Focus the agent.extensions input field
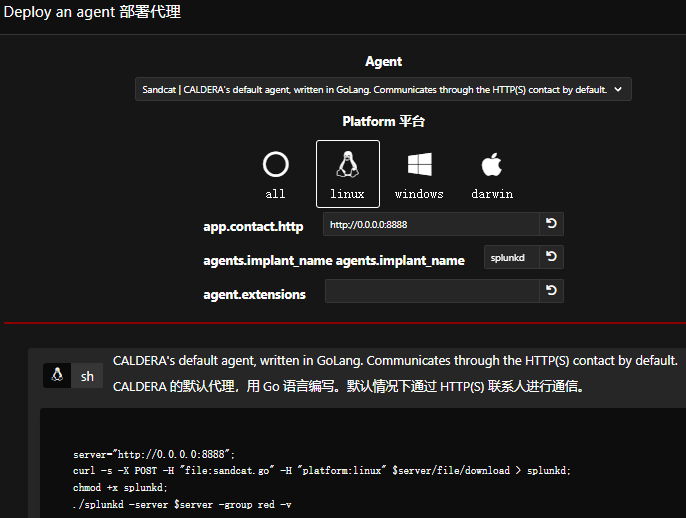Screen dimensions: 686x518 click(432, 291)
